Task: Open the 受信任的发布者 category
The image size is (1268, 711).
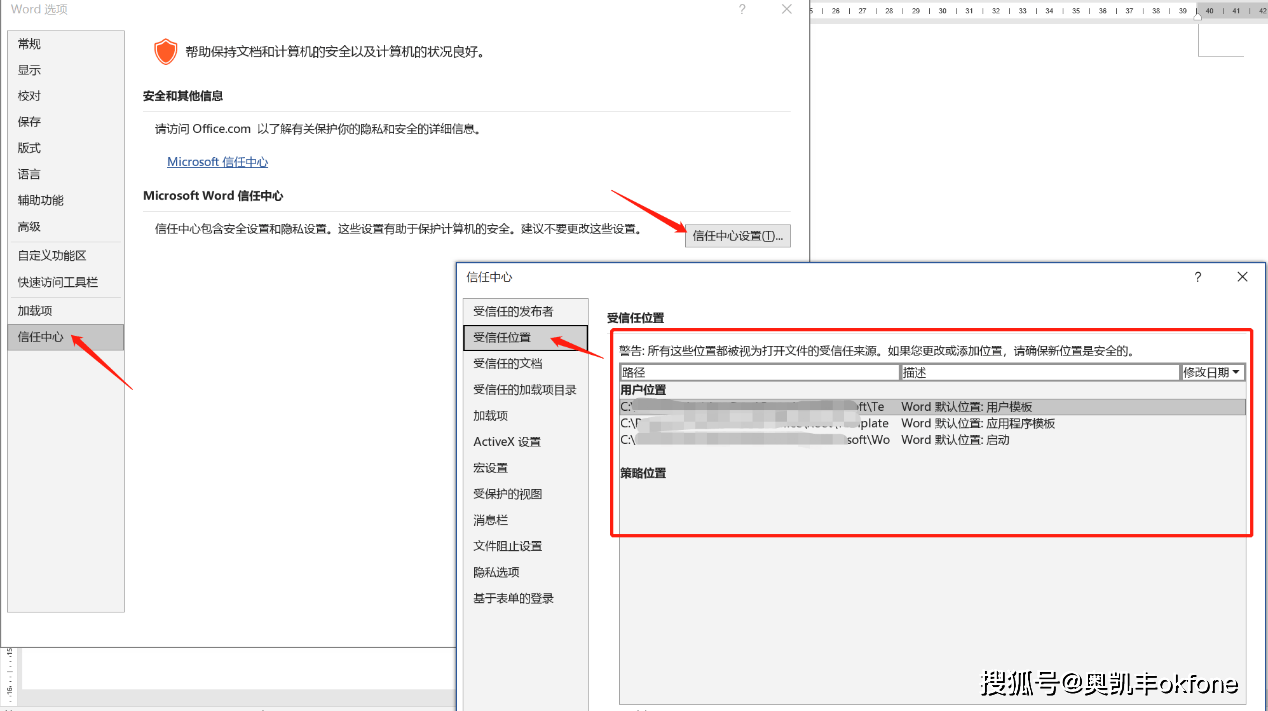Action: (x=512, y=312)
